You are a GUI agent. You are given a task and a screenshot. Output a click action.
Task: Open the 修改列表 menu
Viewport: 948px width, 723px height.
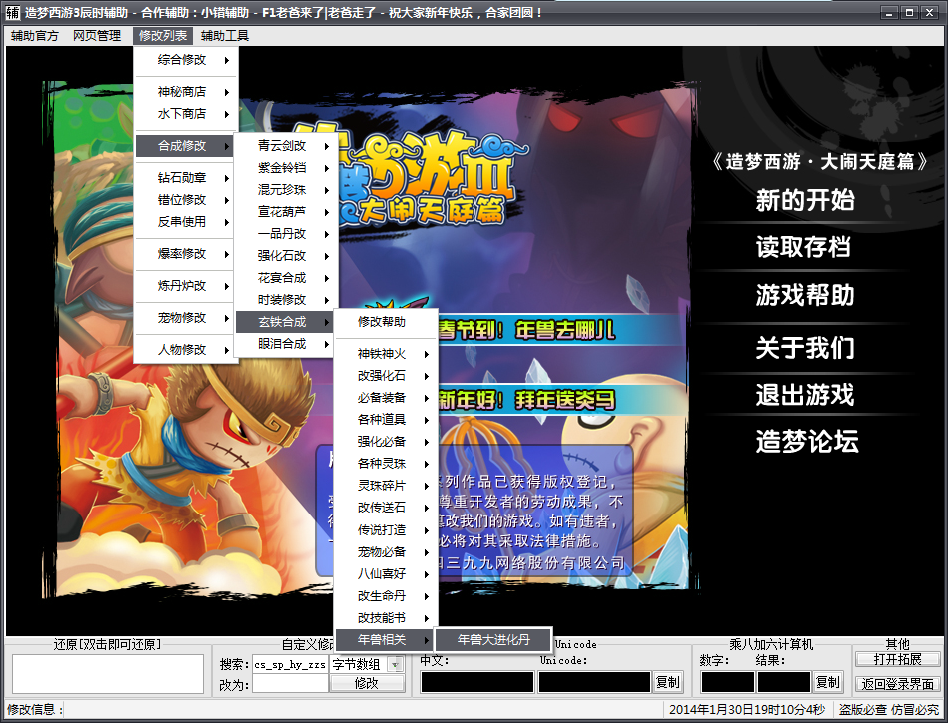coord(163,36)
